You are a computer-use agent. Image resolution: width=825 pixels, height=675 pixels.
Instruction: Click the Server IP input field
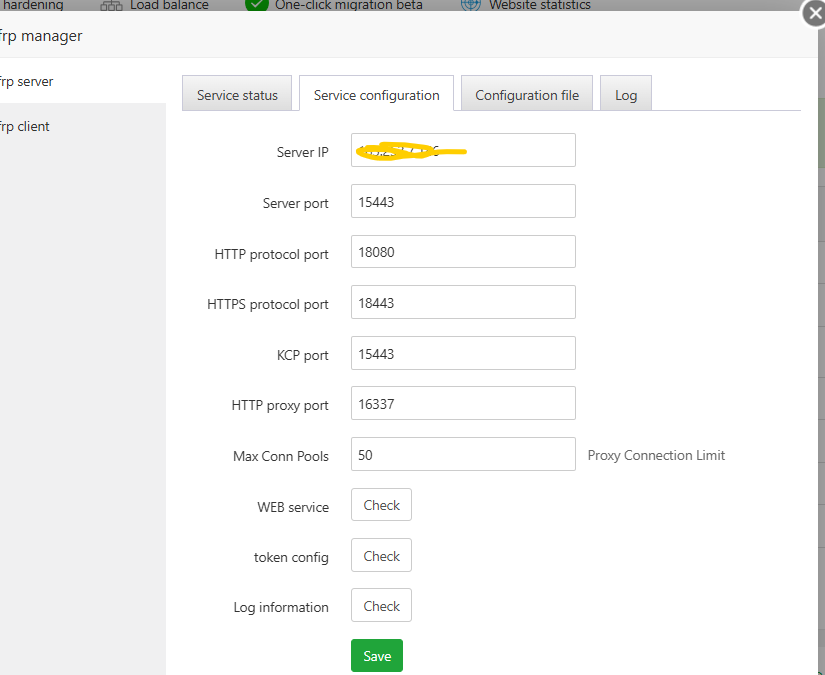tap(463, 150)
